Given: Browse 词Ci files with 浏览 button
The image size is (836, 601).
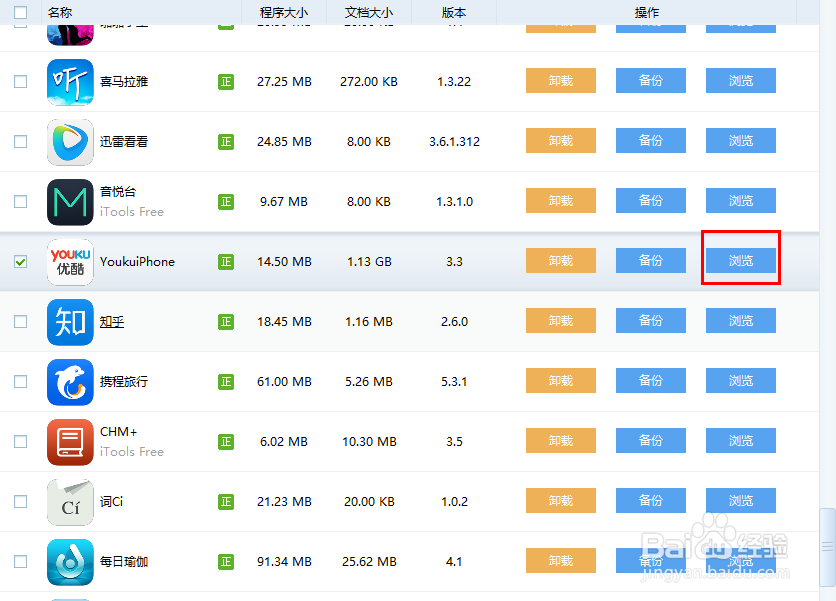Looking at the screenshot, I should (x=741, y=501).
